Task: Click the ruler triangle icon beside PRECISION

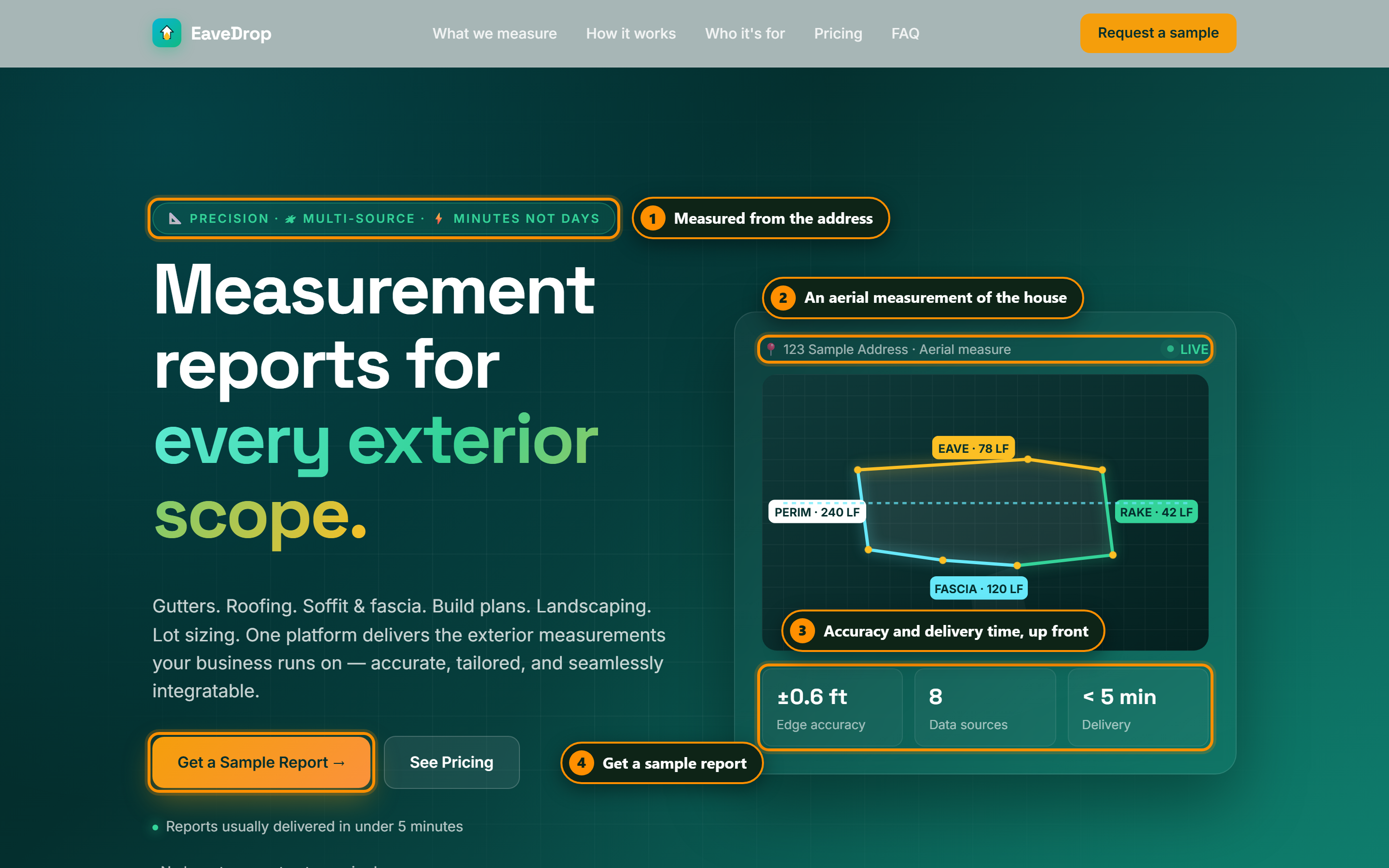Action: pos(175,218)
